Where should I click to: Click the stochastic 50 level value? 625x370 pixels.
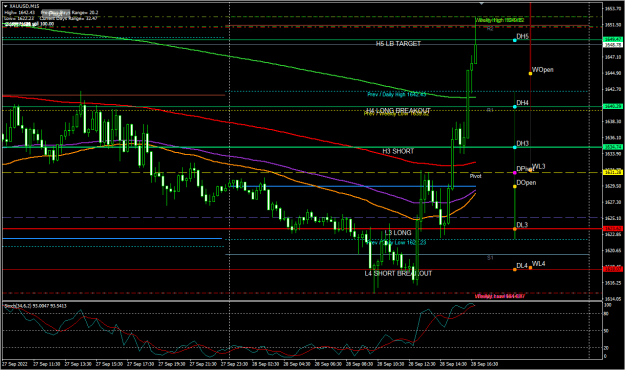point(606,331)
